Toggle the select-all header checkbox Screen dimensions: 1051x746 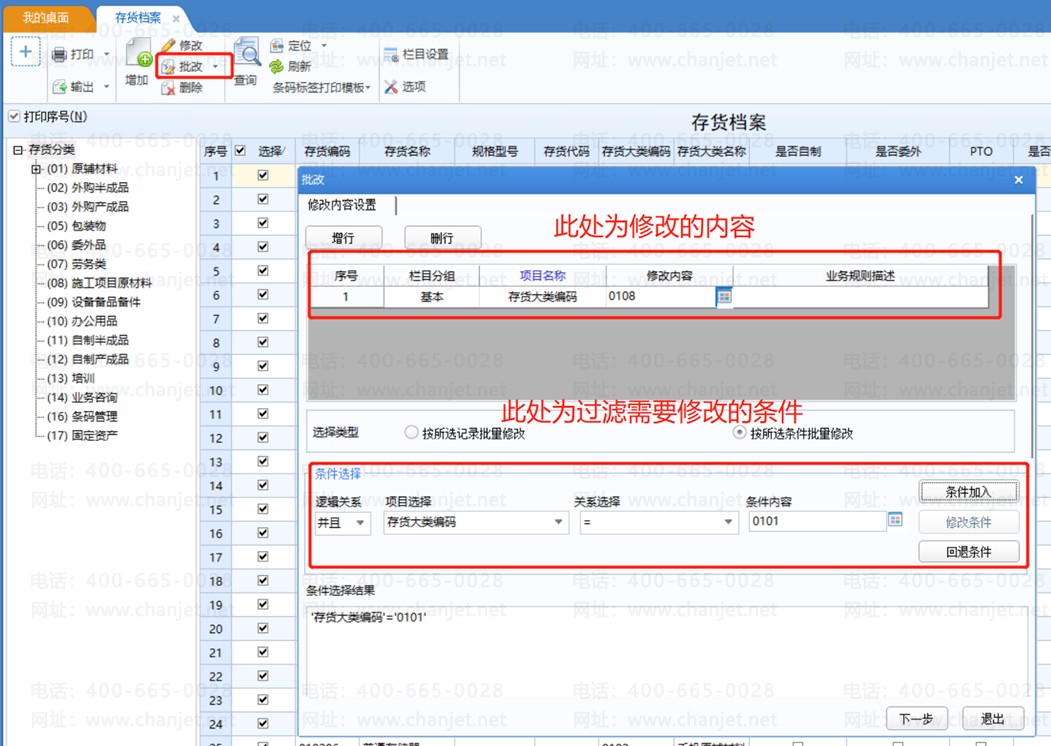pos(241,151)
